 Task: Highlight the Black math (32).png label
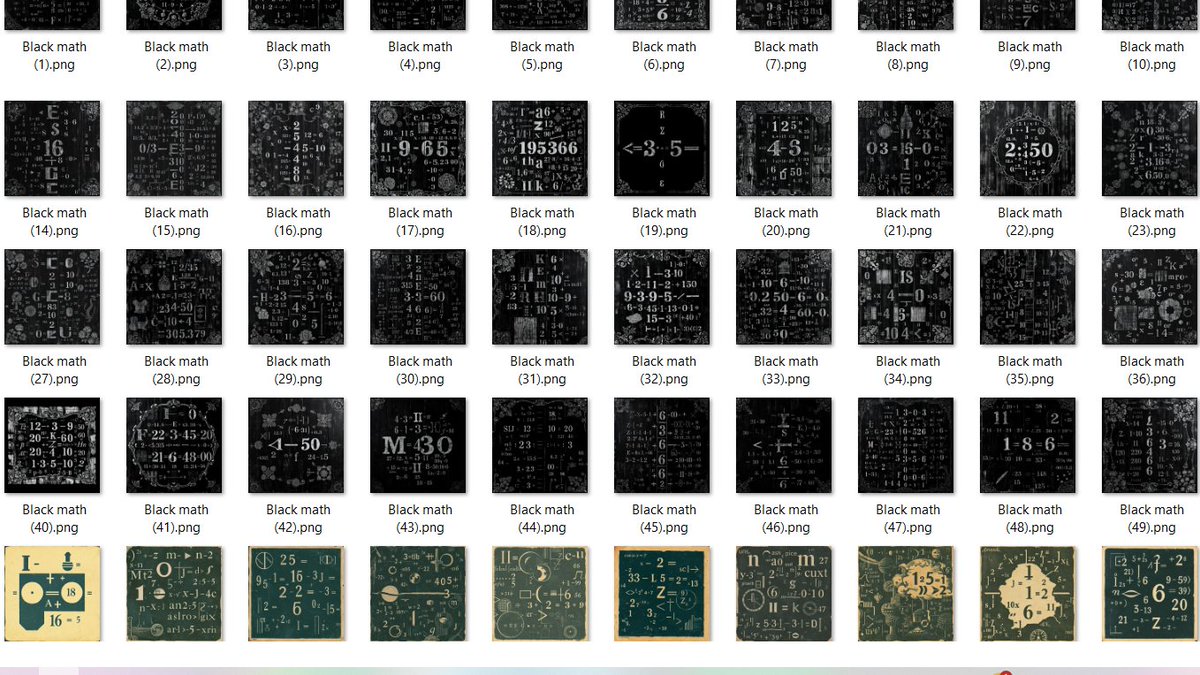(664, 370)
